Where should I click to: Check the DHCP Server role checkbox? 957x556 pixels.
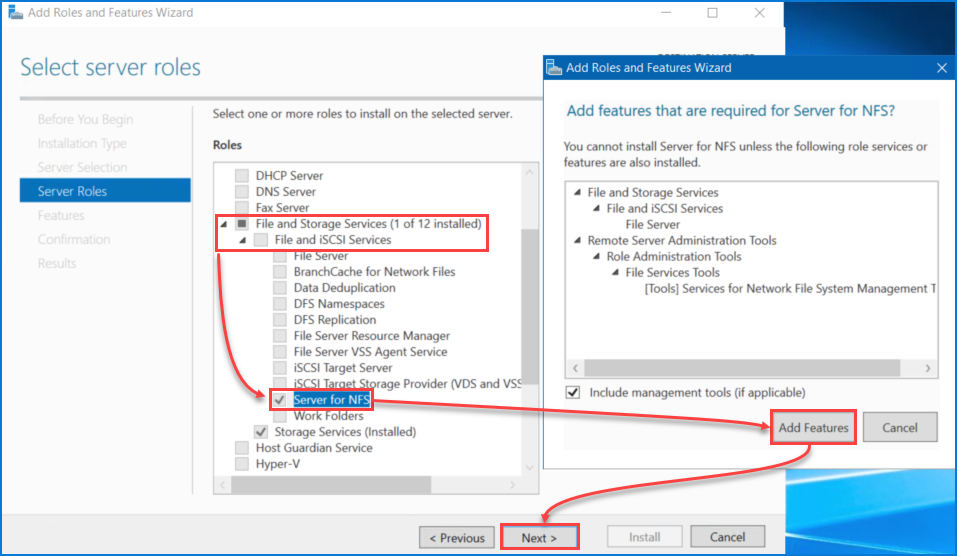pyautogui.click(x=242, y=176)
